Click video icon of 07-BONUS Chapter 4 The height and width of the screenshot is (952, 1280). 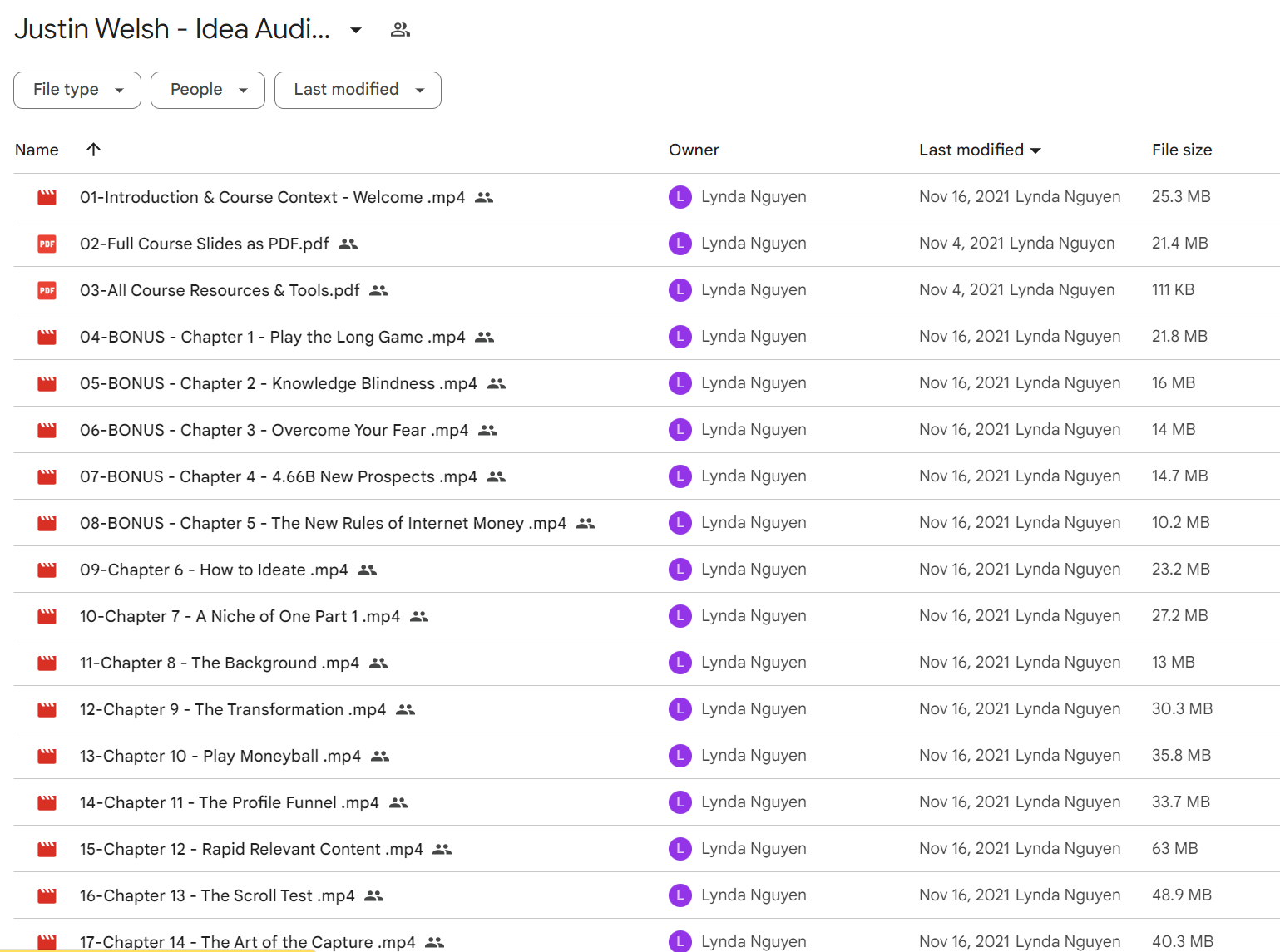click(x=47, y=476)
